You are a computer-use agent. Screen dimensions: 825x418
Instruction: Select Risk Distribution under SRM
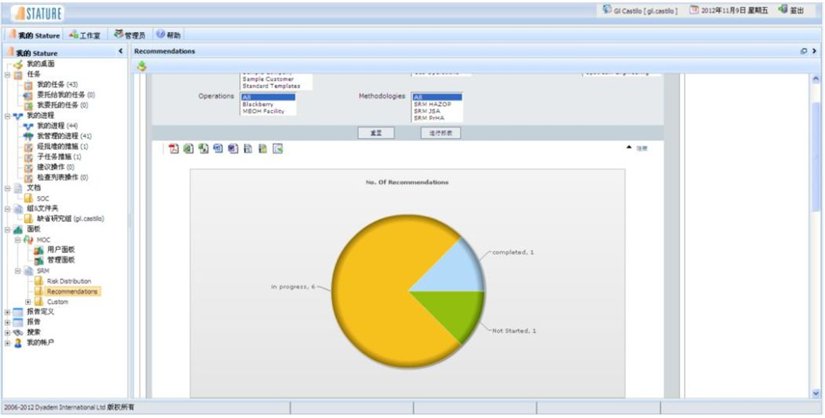[x=69, y=281]
